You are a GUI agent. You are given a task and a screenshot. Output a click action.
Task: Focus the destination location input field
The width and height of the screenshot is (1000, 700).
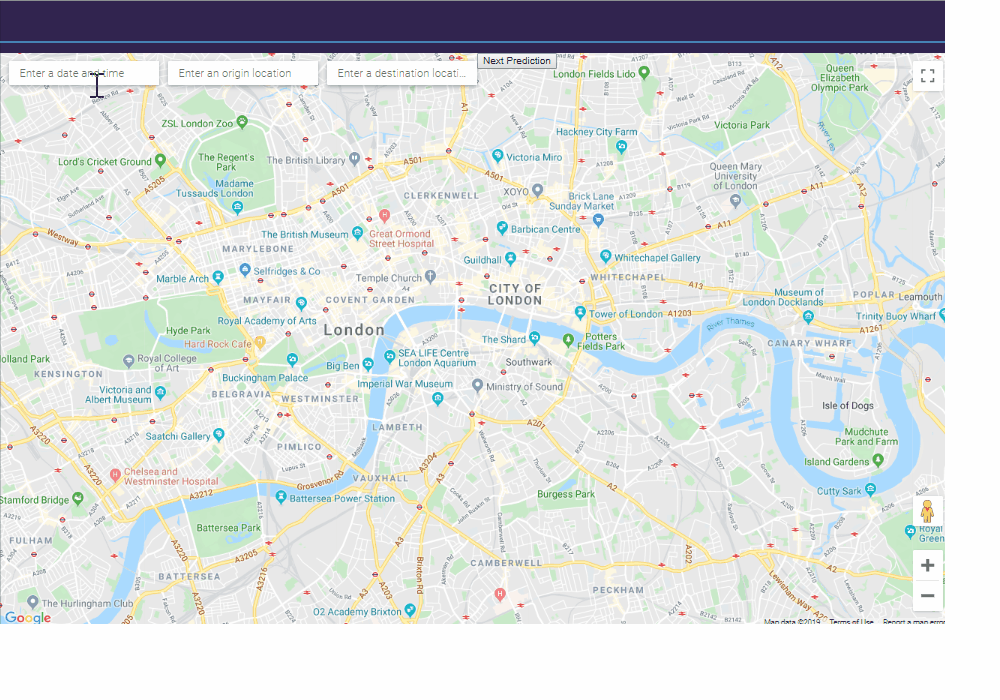point(402,73)
